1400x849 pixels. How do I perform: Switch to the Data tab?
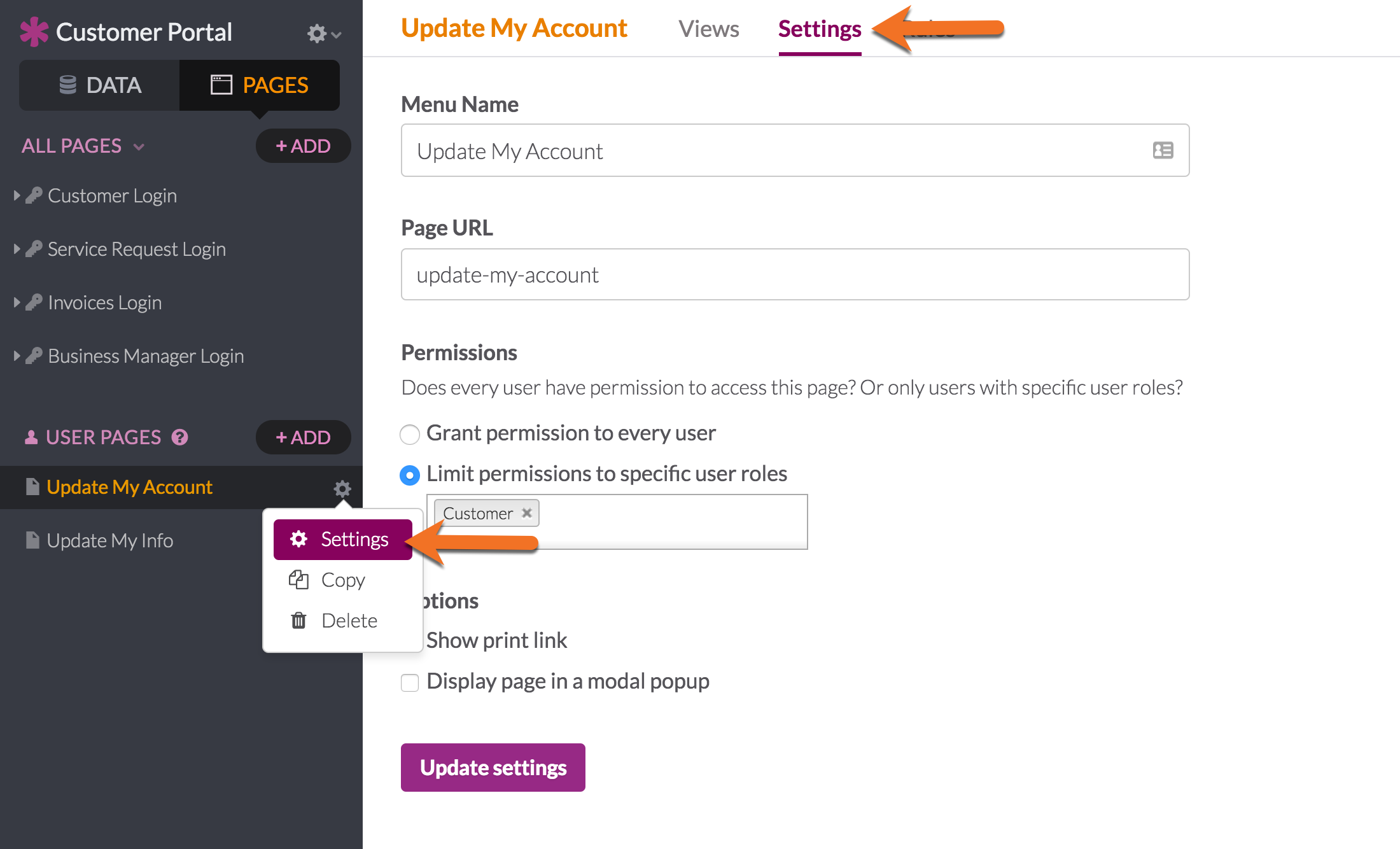(100, 85)
